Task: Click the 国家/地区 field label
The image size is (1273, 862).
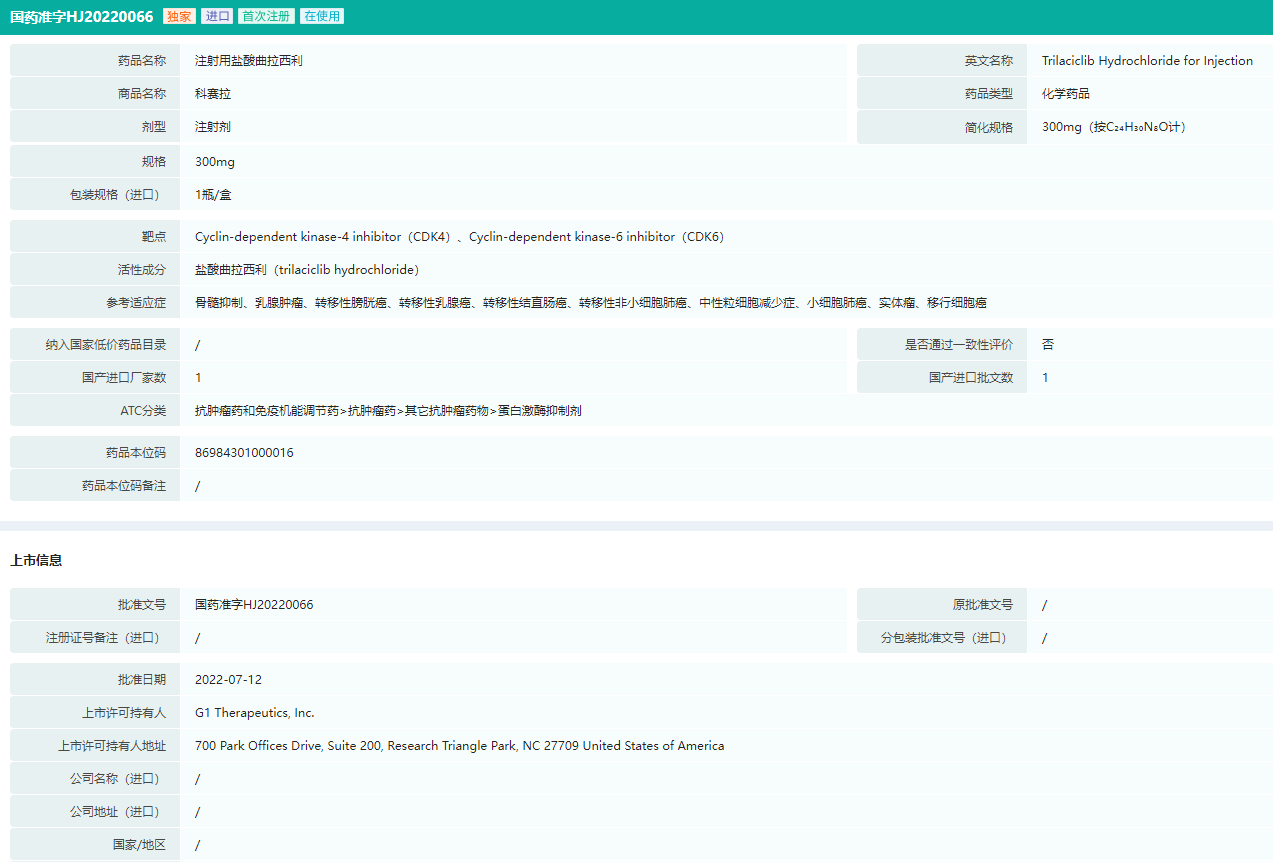Action: click(x=139, y=845)
